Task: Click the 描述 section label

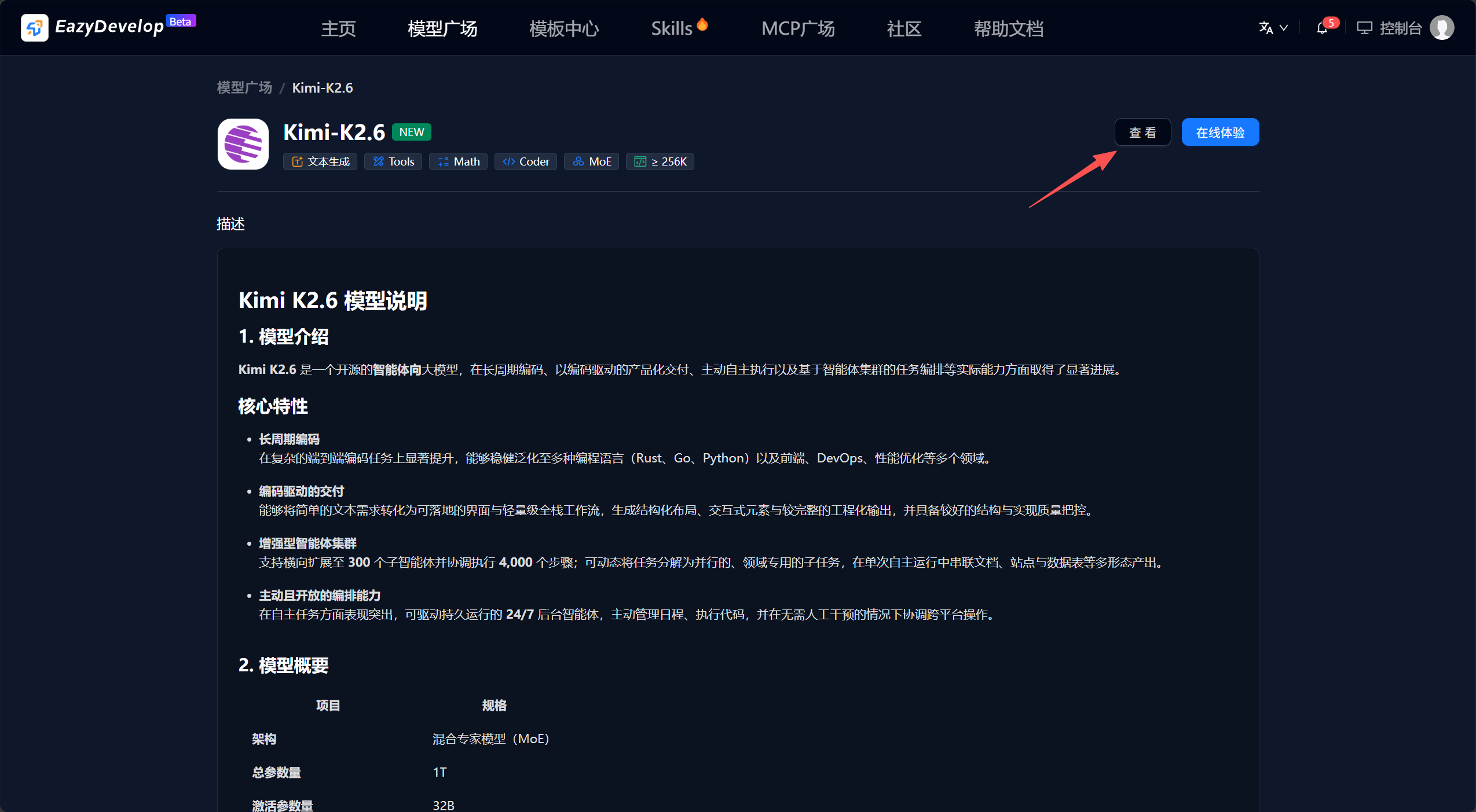Action: click(230, 224)
